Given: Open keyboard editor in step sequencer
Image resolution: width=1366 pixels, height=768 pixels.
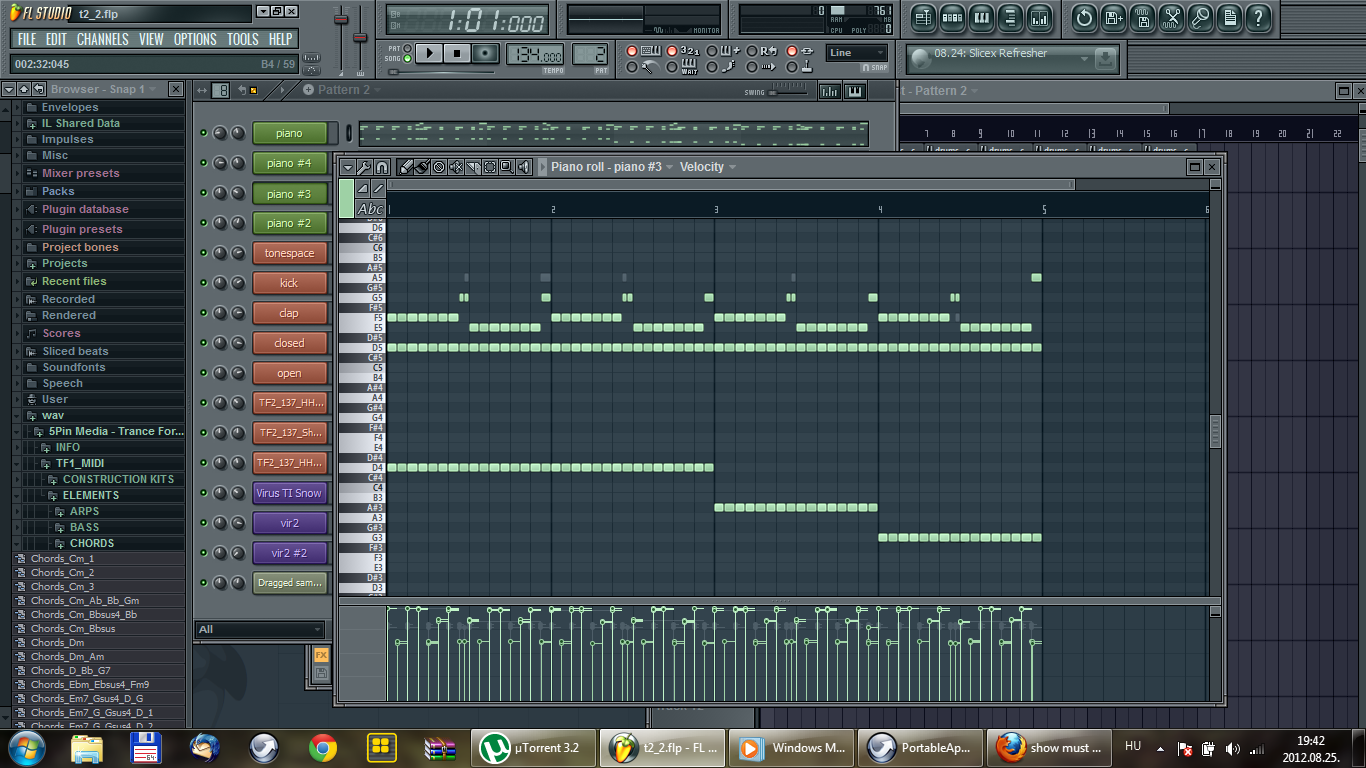Looking at the screenshot, I should pos(854,91).
